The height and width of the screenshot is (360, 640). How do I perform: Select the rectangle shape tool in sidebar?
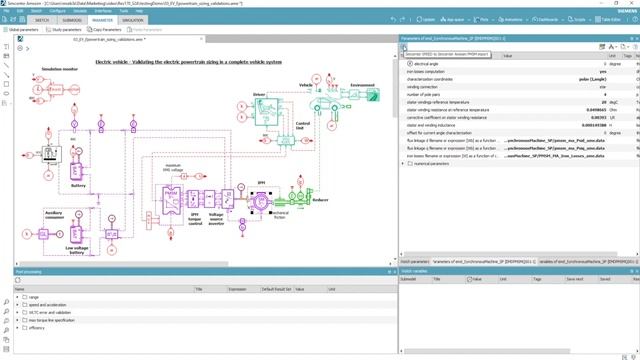click(6, 84)
